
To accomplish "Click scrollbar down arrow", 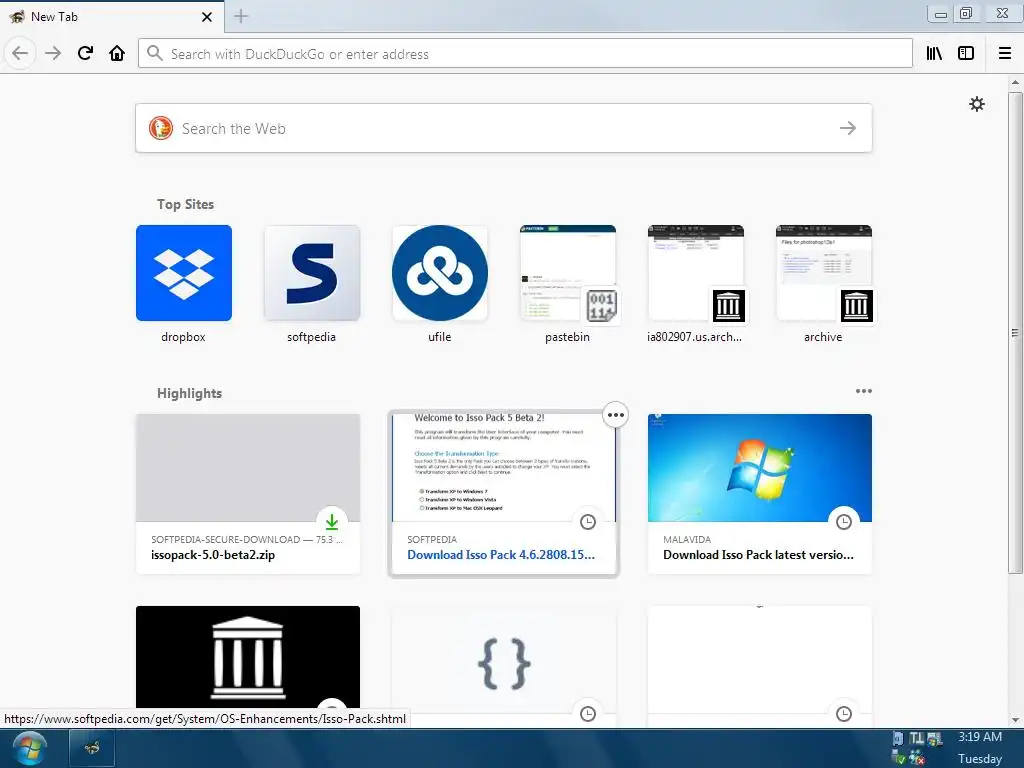I will pyautogui.click(x=1015, y=720).
